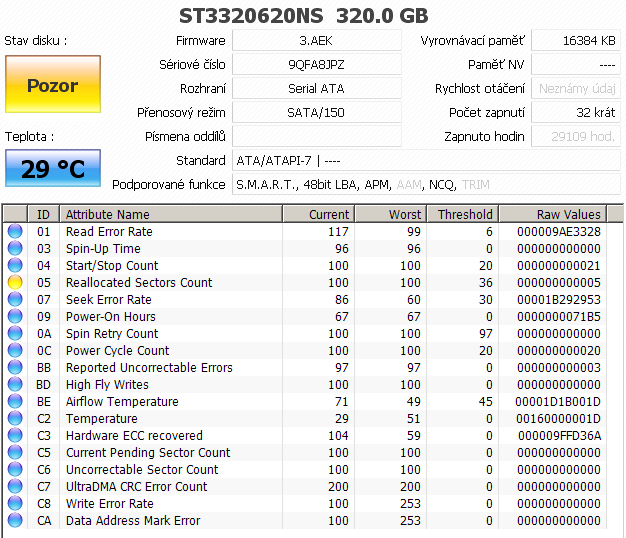Click the status icon for Current Pending Sector Count
This screenshot has width=626, height=538.
pos(15,453)
